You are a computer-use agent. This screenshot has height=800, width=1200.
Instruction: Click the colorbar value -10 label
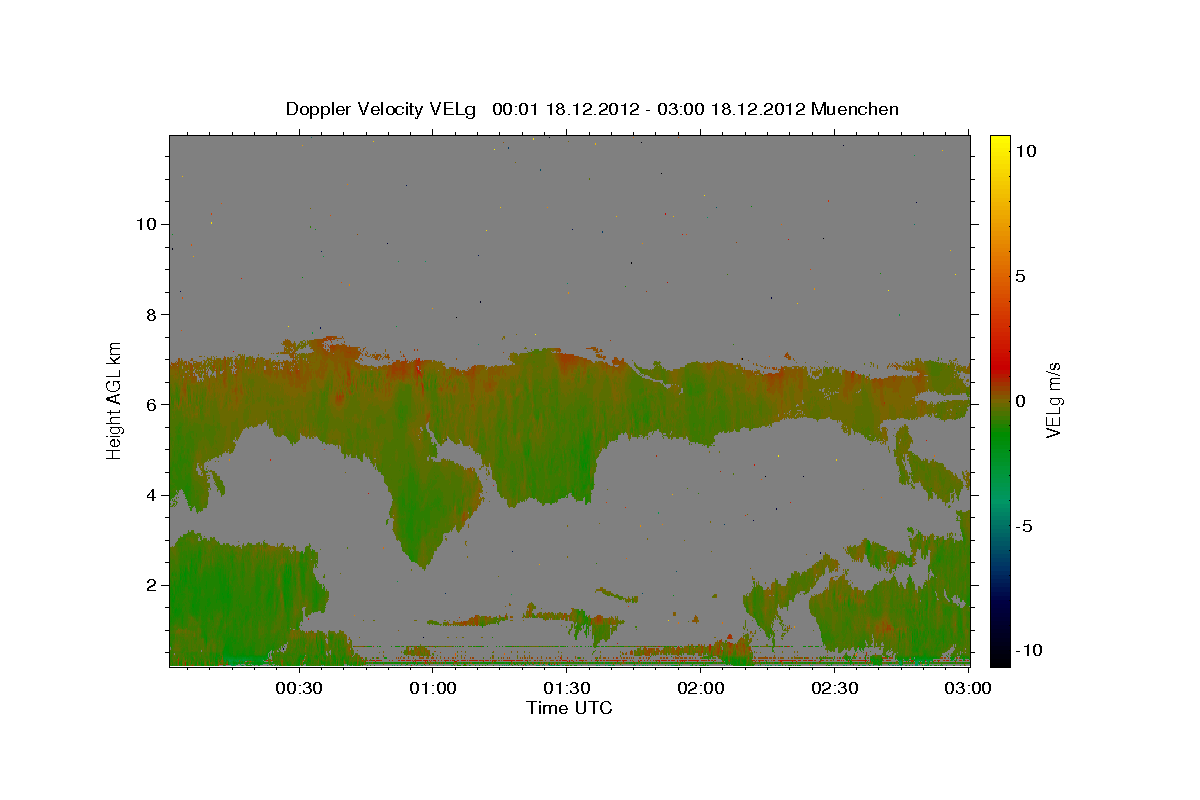[x=1029, y=651]
